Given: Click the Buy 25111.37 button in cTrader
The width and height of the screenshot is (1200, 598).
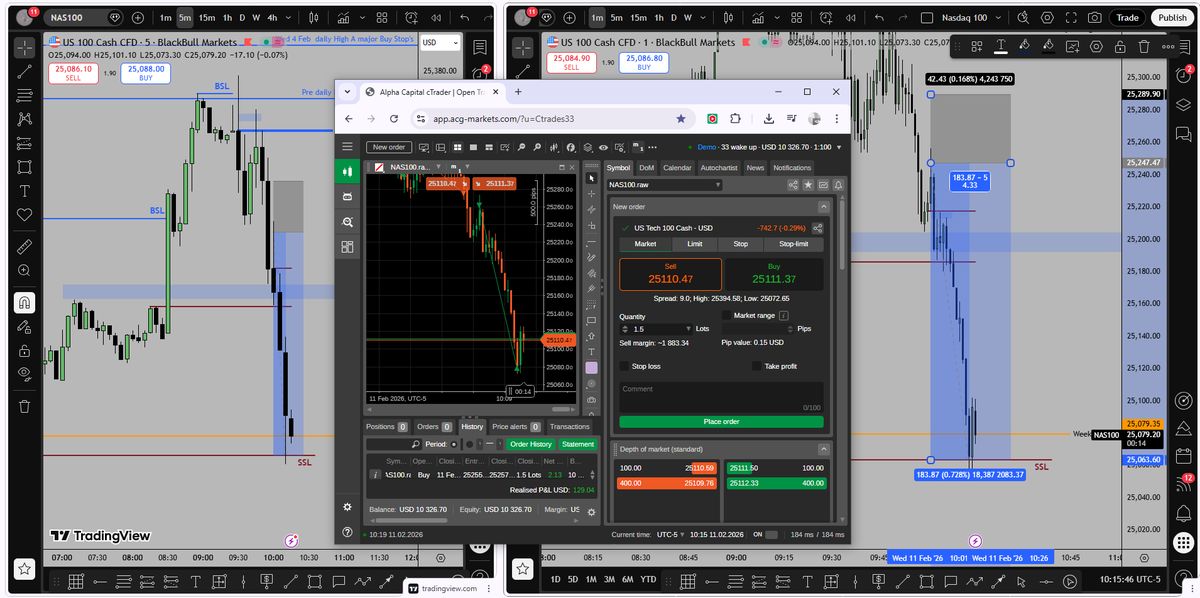Looking at the screenshot, I should pyautogui.click(x=774, y=274).
